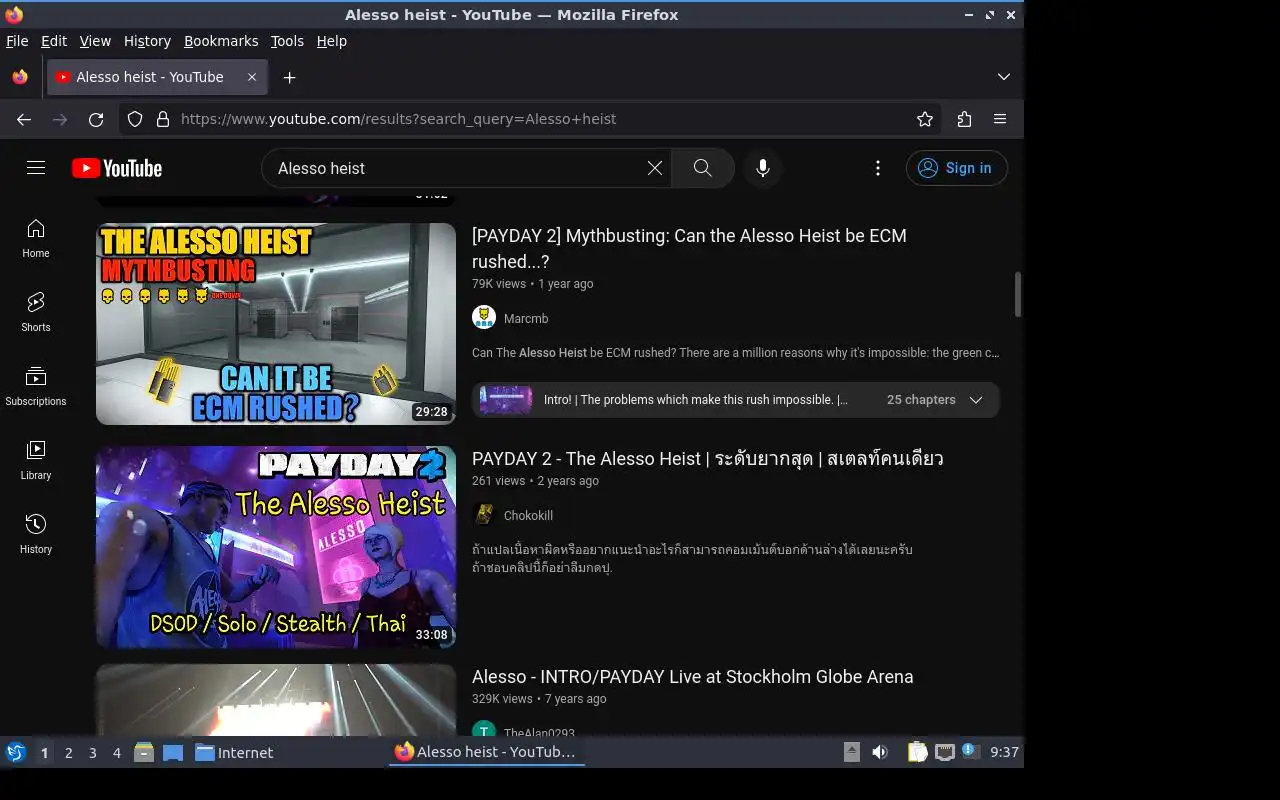Screen dimensions: 1280x800
Task: Visit the Marcmb channel name link
Action: (526, 318)
